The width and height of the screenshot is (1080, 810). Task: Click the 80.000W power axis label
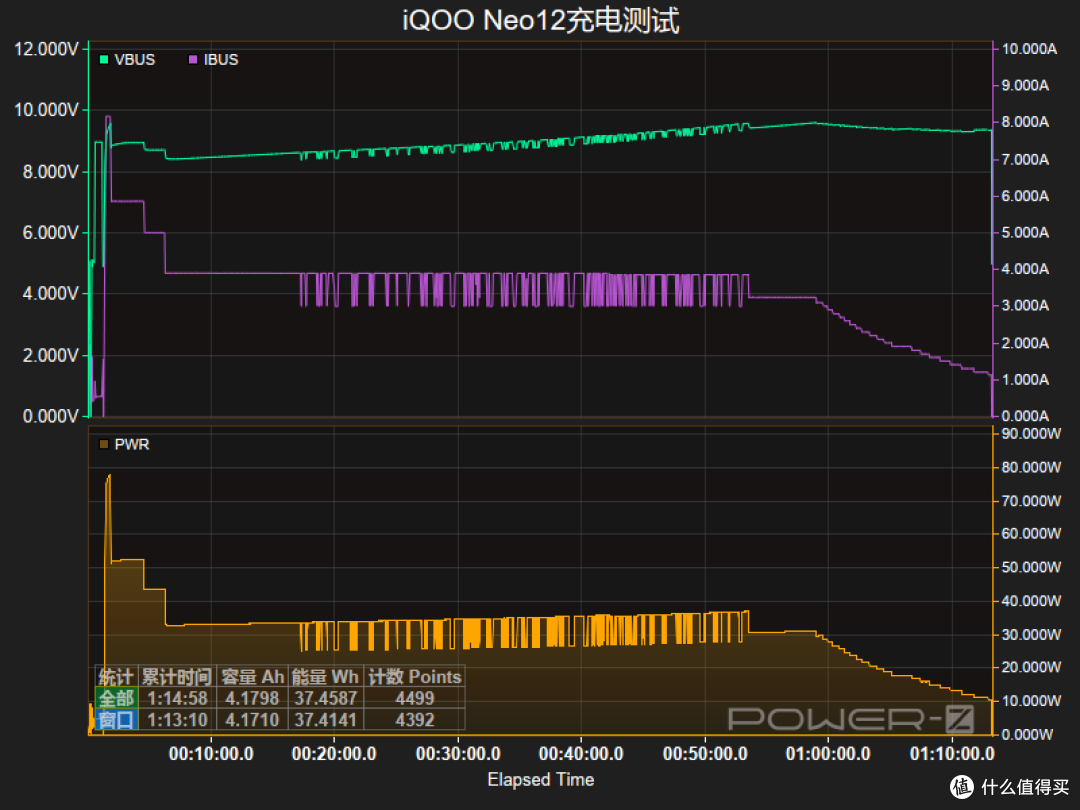point(1031,467)
